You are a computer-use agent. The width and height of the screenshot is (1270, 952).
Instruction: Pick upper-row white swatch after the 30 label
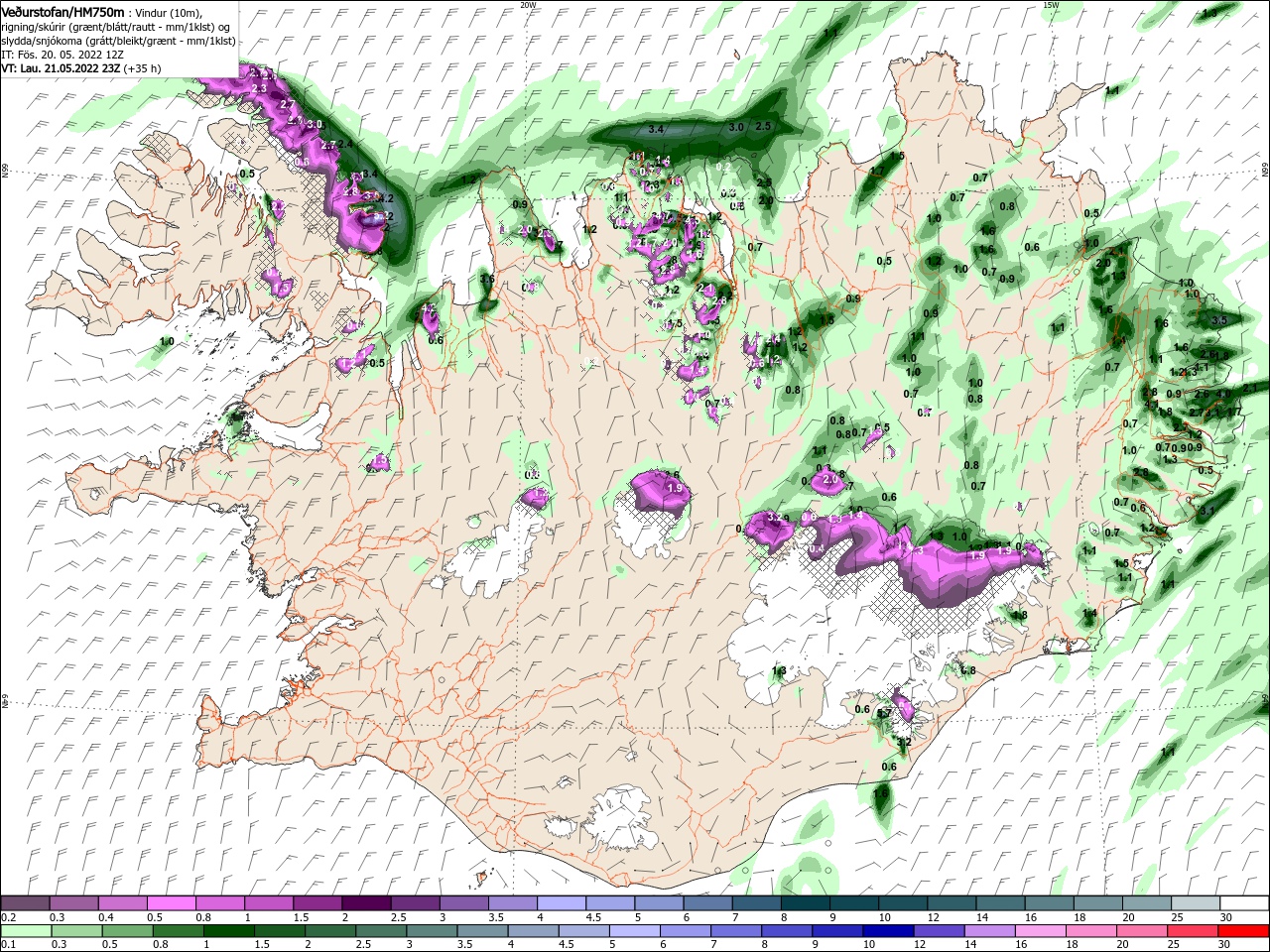coord(1242,902)
